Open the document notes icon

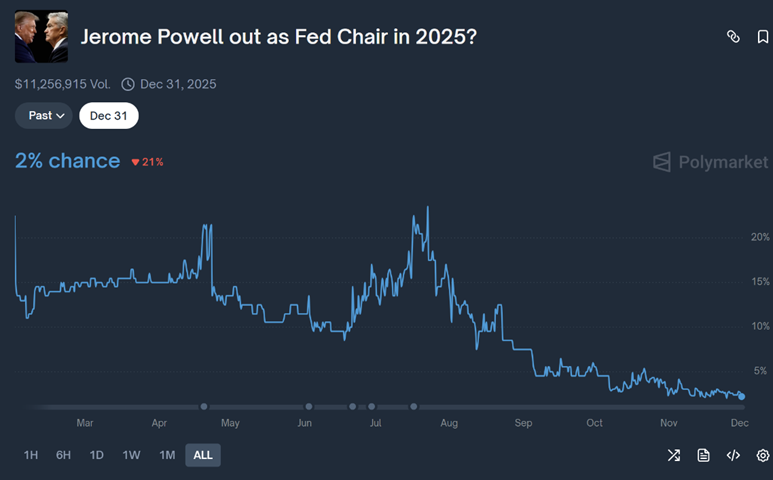(x=704, y=455)
